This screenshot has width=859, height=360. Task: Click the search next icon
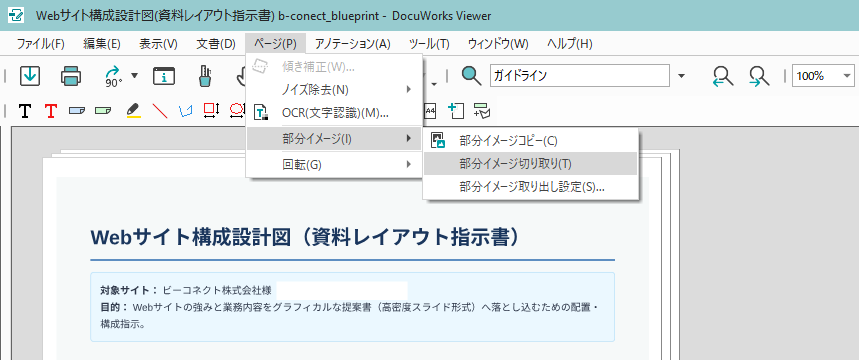759,76
